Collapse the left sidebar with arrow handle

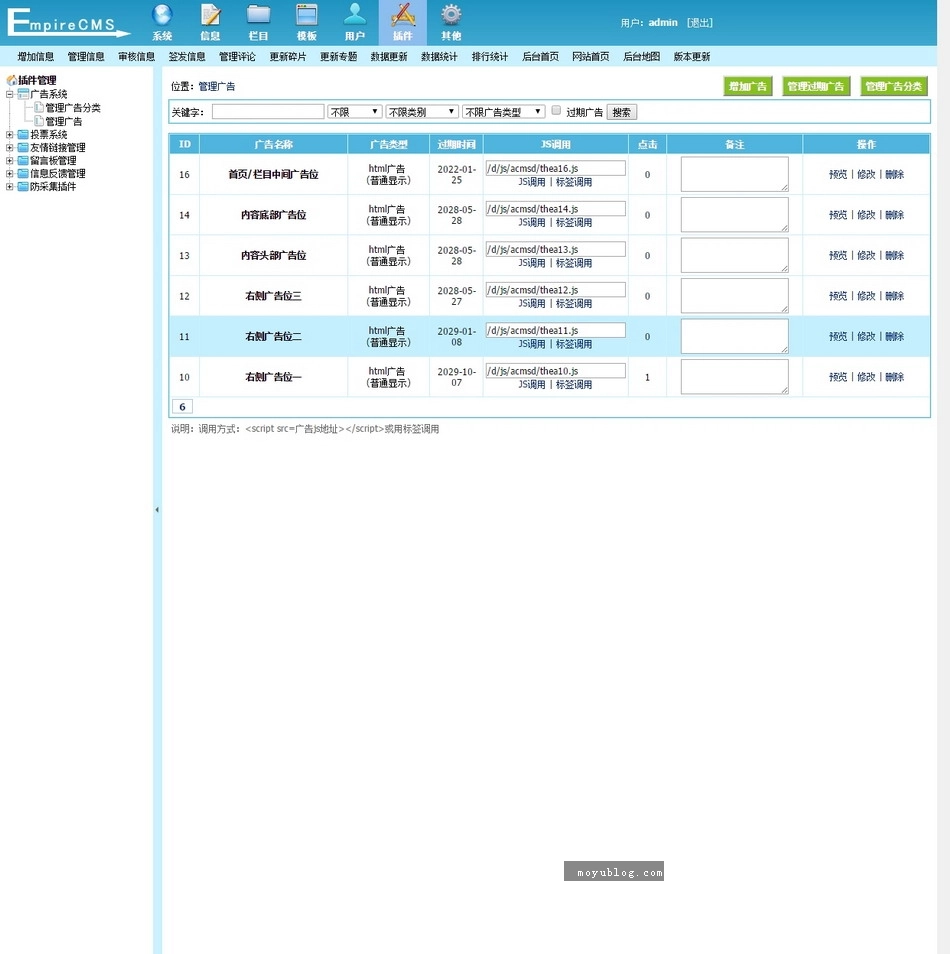pos(156,510)
